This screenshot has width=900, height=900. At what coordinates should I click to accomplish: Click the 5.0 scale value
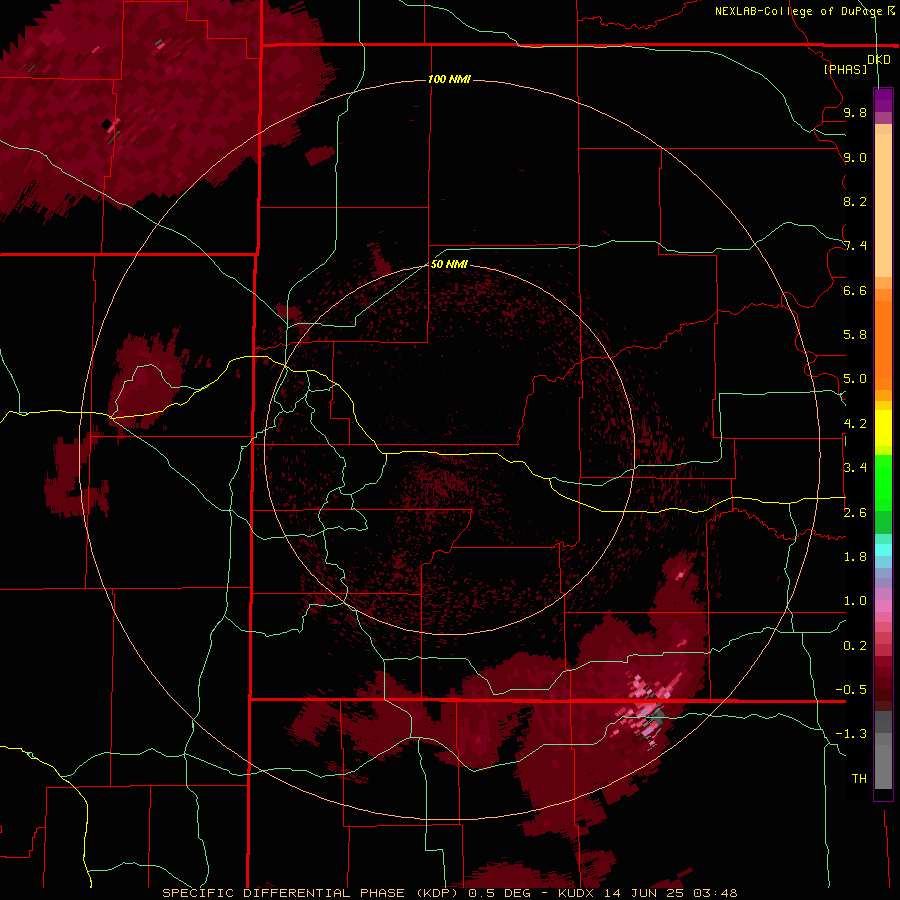tap(855, 379)
